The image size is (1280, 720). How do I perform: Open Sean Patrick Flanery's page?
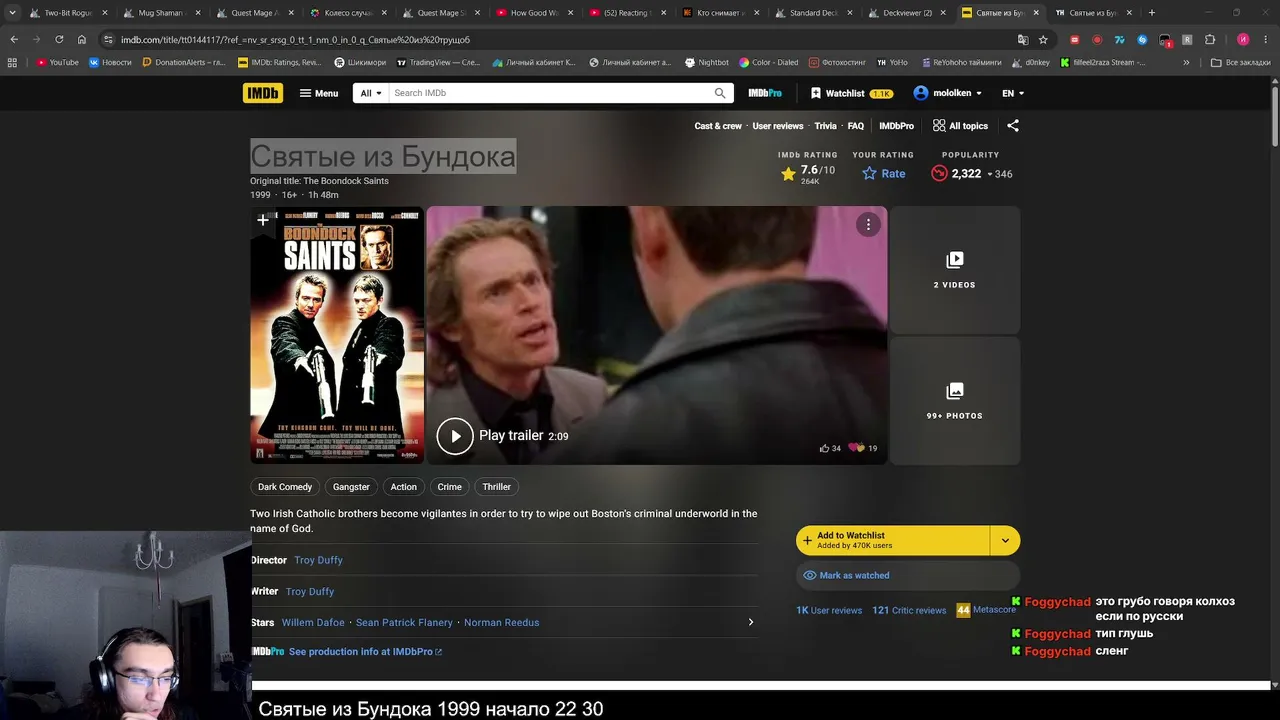coord(404,623)
